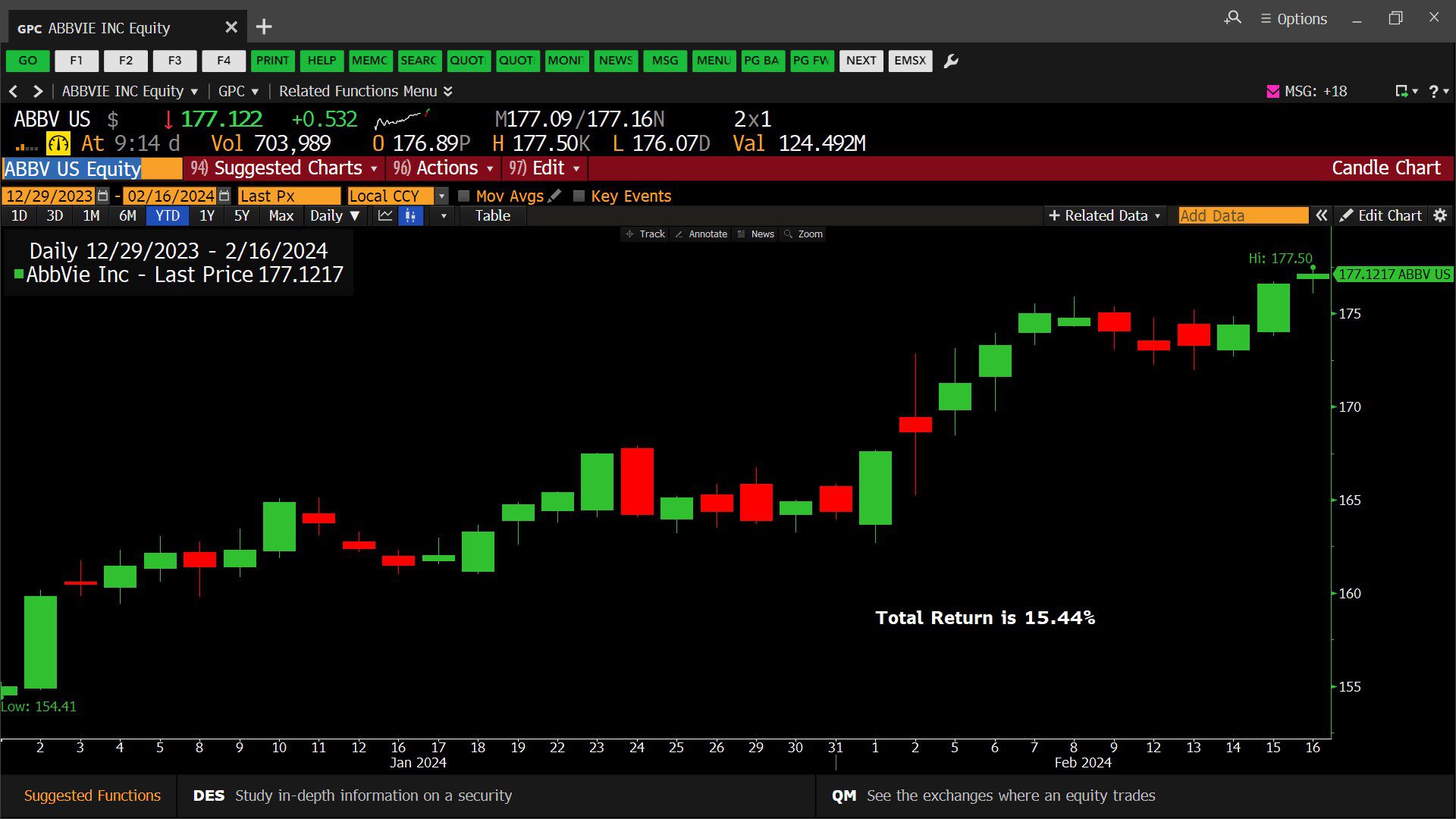Expand the GPC function dropdown
The height and width of the screenshot is (819, 1456).
tap(238, 91)
